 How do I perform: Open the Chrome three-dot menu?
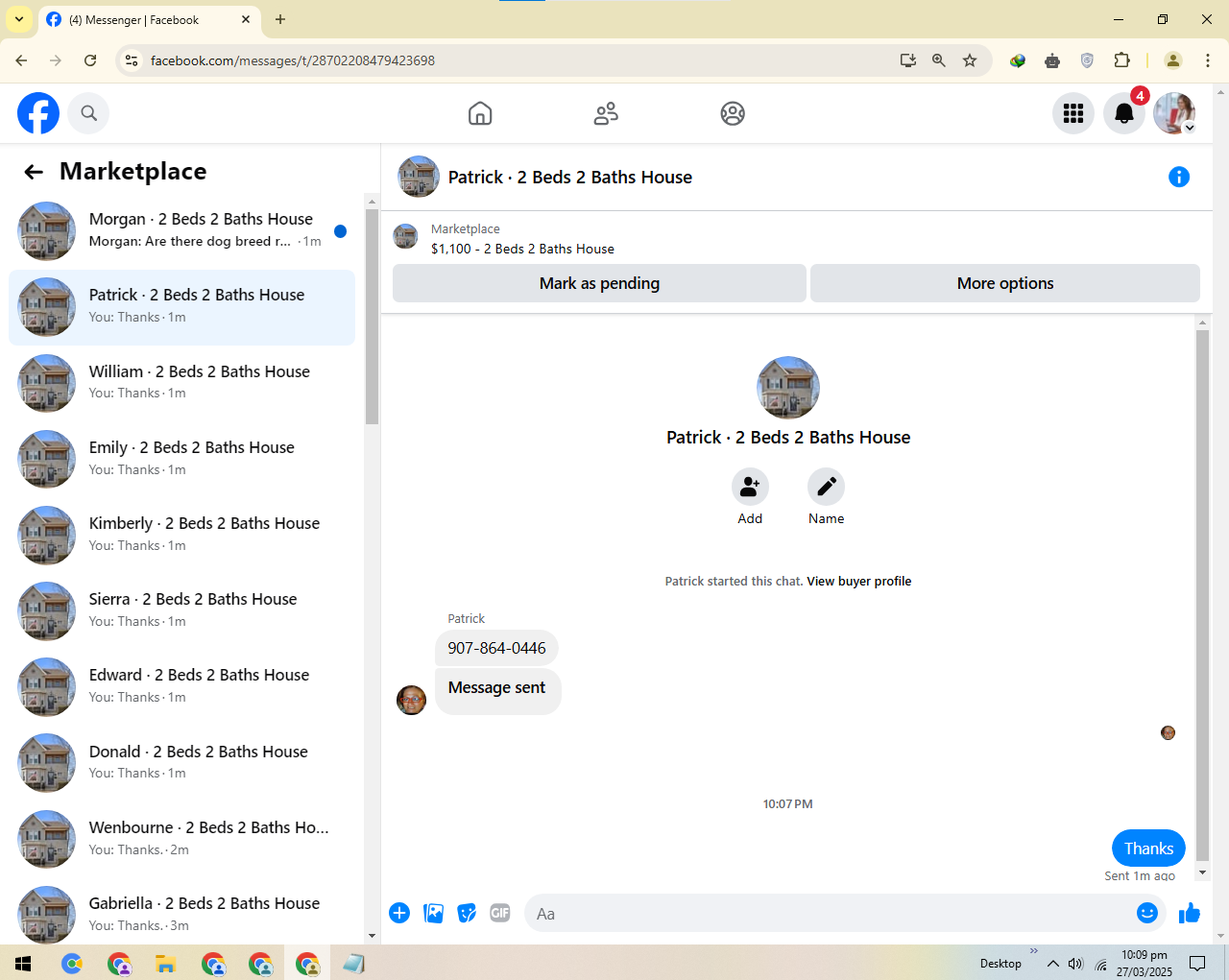point(1208,60)
